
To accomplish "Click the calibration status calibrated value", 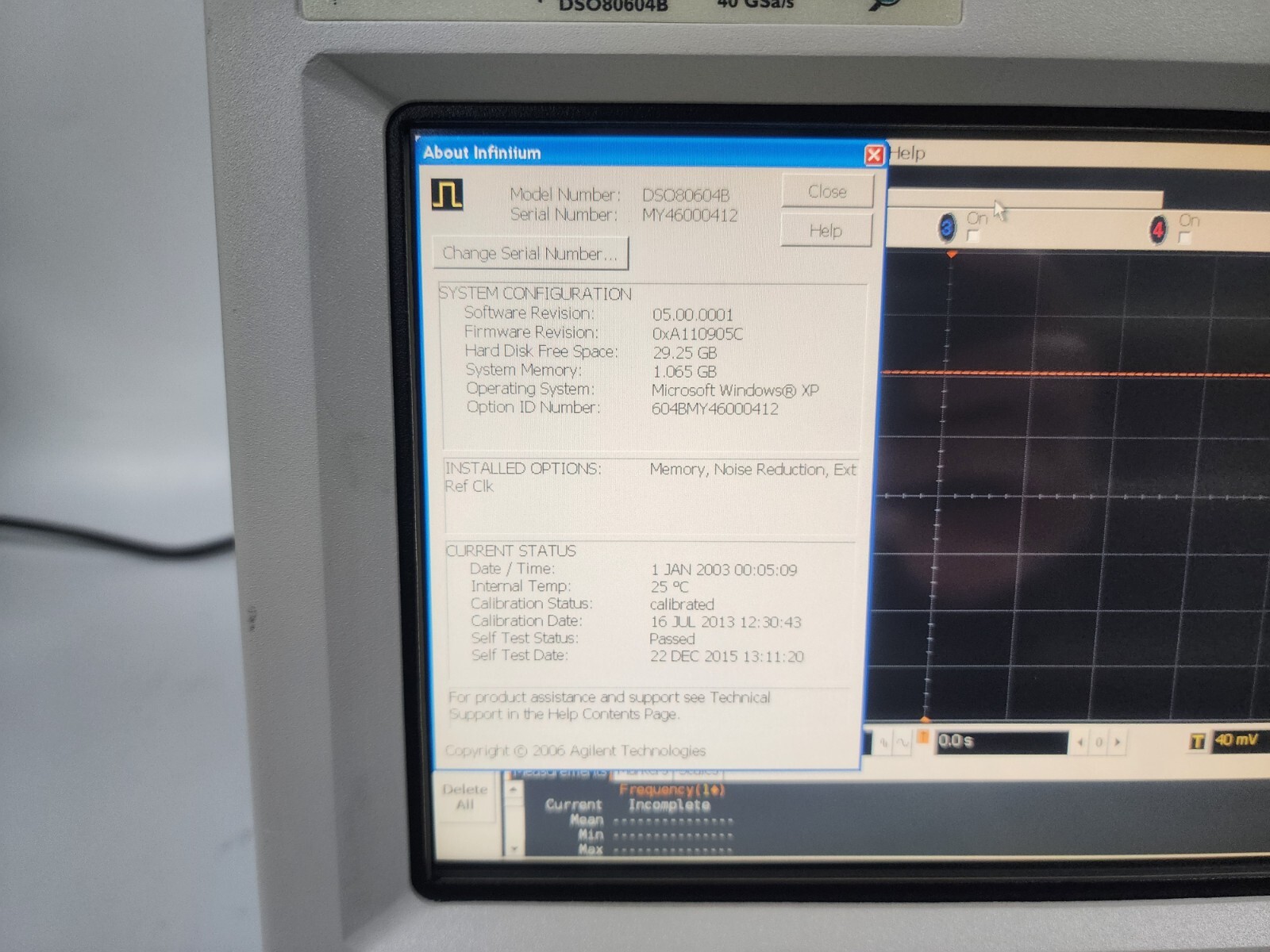I will [682, 605].
